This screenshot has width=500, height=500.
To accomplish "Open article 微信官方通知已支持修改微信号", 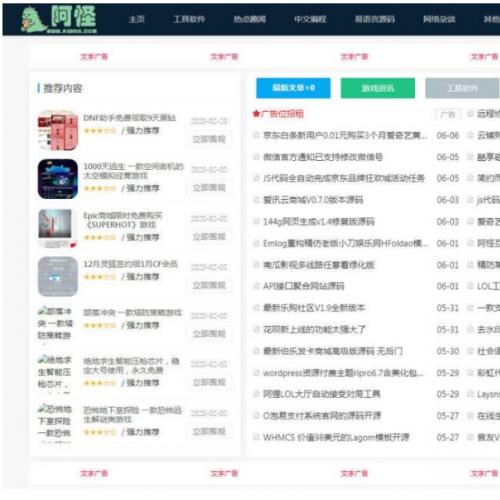I will tap(323, 157).
